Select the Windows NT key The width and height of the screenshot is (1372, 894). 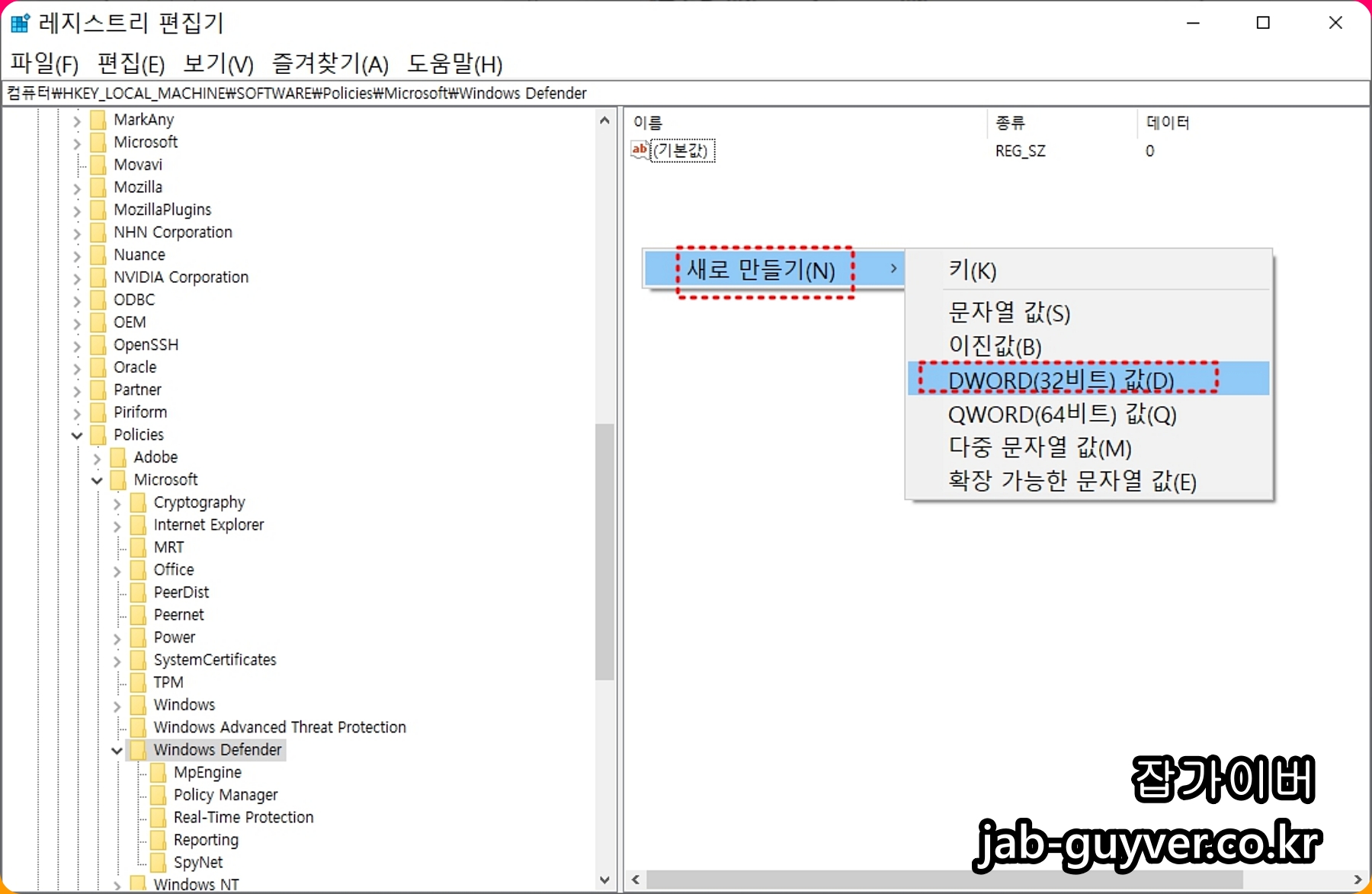click(x=196, y=884)
